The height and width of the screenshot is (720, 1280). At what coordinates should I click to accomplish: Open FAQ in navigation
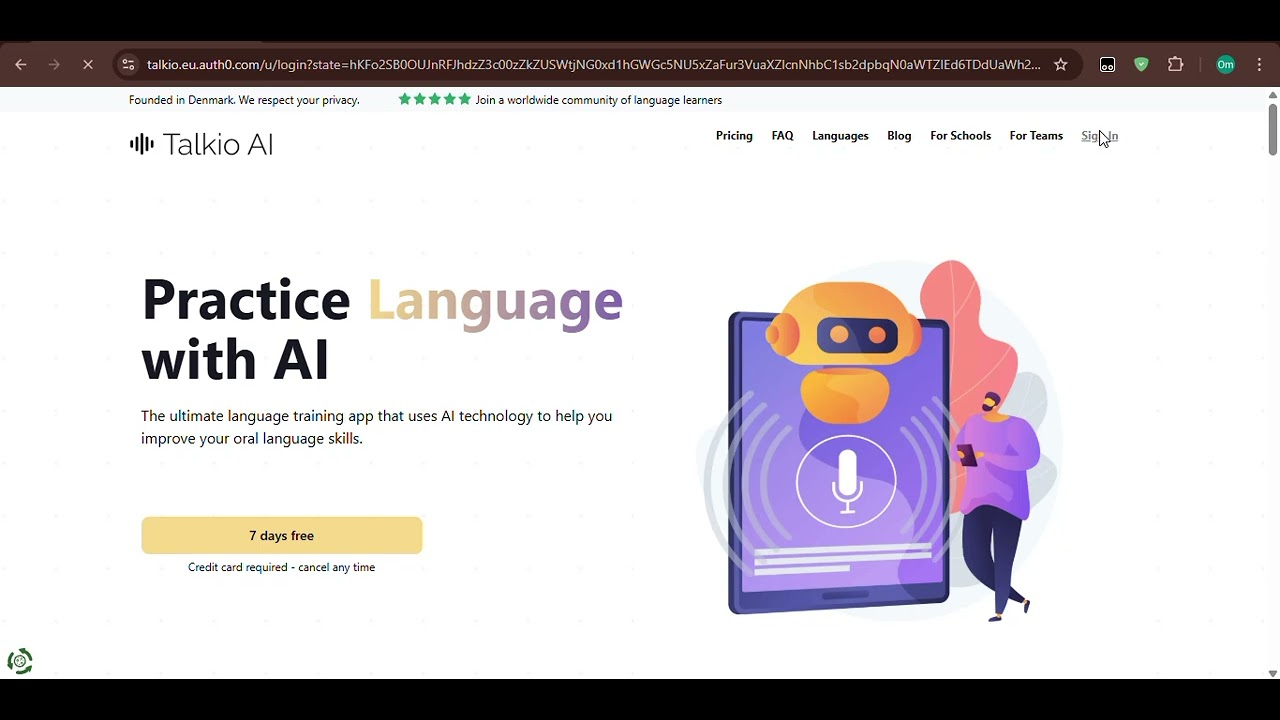pos(782,136)
